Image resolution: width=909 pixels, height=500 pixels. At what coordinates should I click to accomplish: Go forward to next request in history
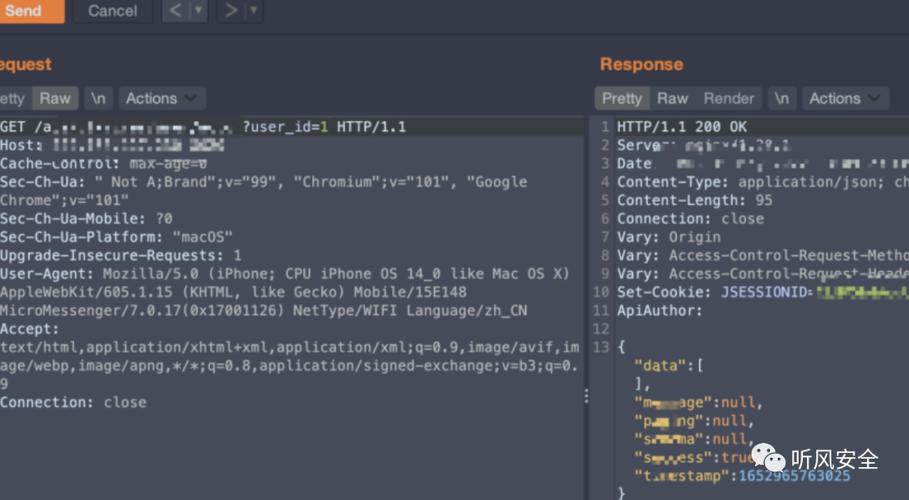point(231,11)
